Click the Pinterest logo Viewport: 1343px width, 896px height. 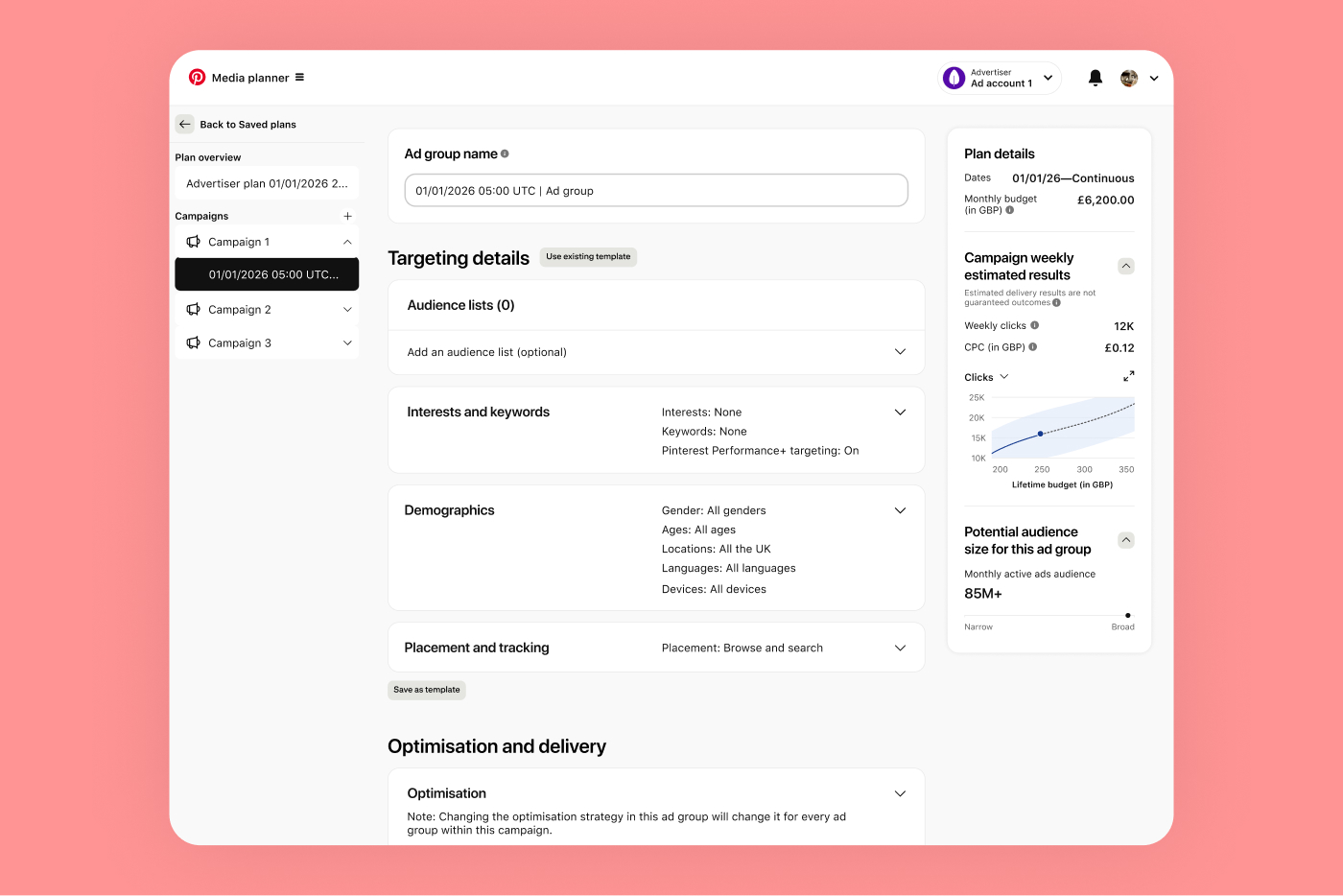tap(197, 77)
